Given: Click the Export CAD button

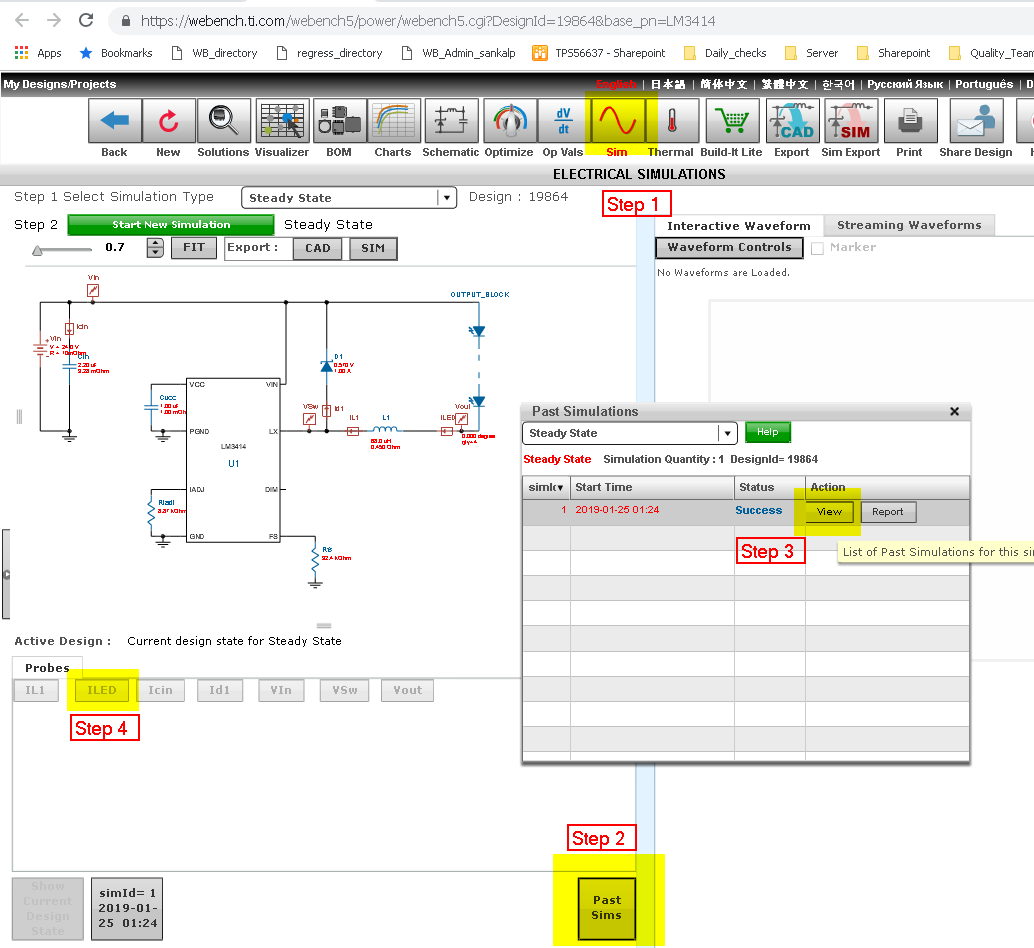Looking at the screenshot, I should pyautogui.click(x=317, y=249).
